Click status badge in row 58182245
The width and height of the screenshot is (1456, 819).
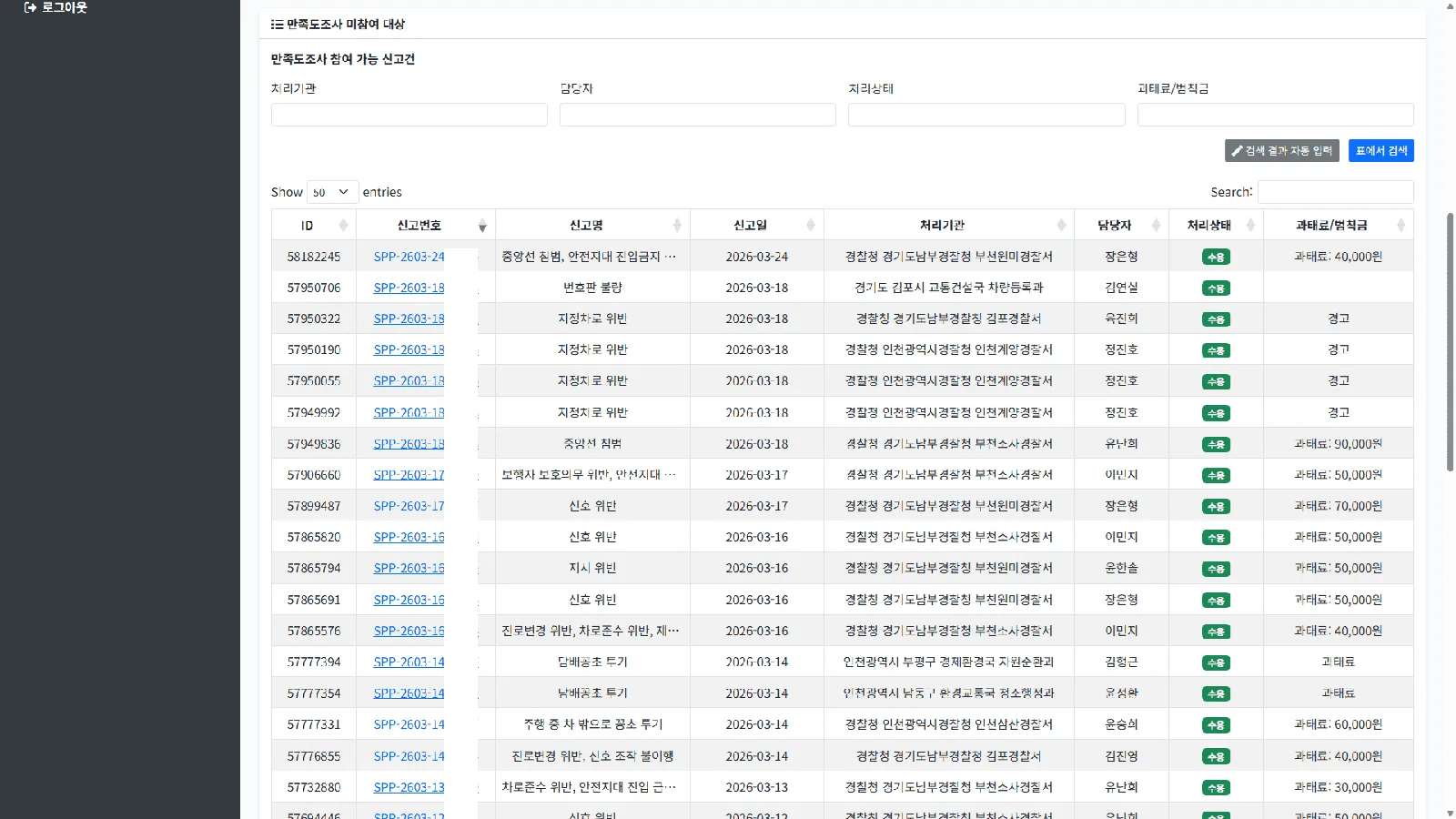click(1216, 258)
